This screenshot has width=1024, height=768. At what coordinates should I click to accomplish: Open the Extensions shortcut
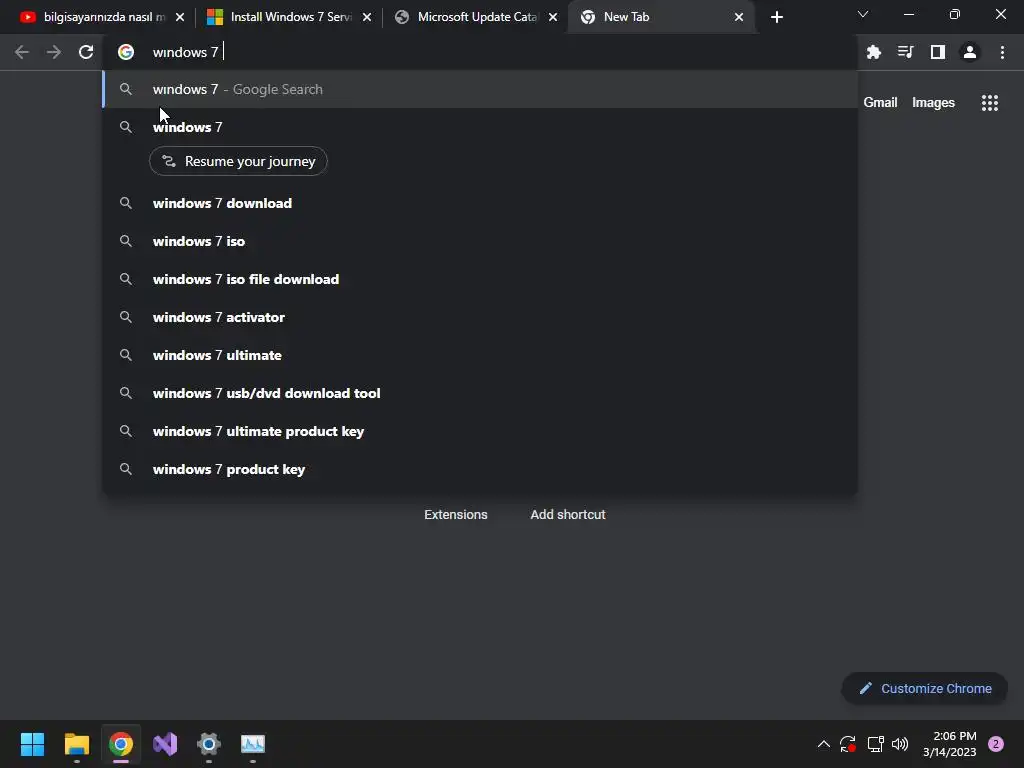(456, 515)
